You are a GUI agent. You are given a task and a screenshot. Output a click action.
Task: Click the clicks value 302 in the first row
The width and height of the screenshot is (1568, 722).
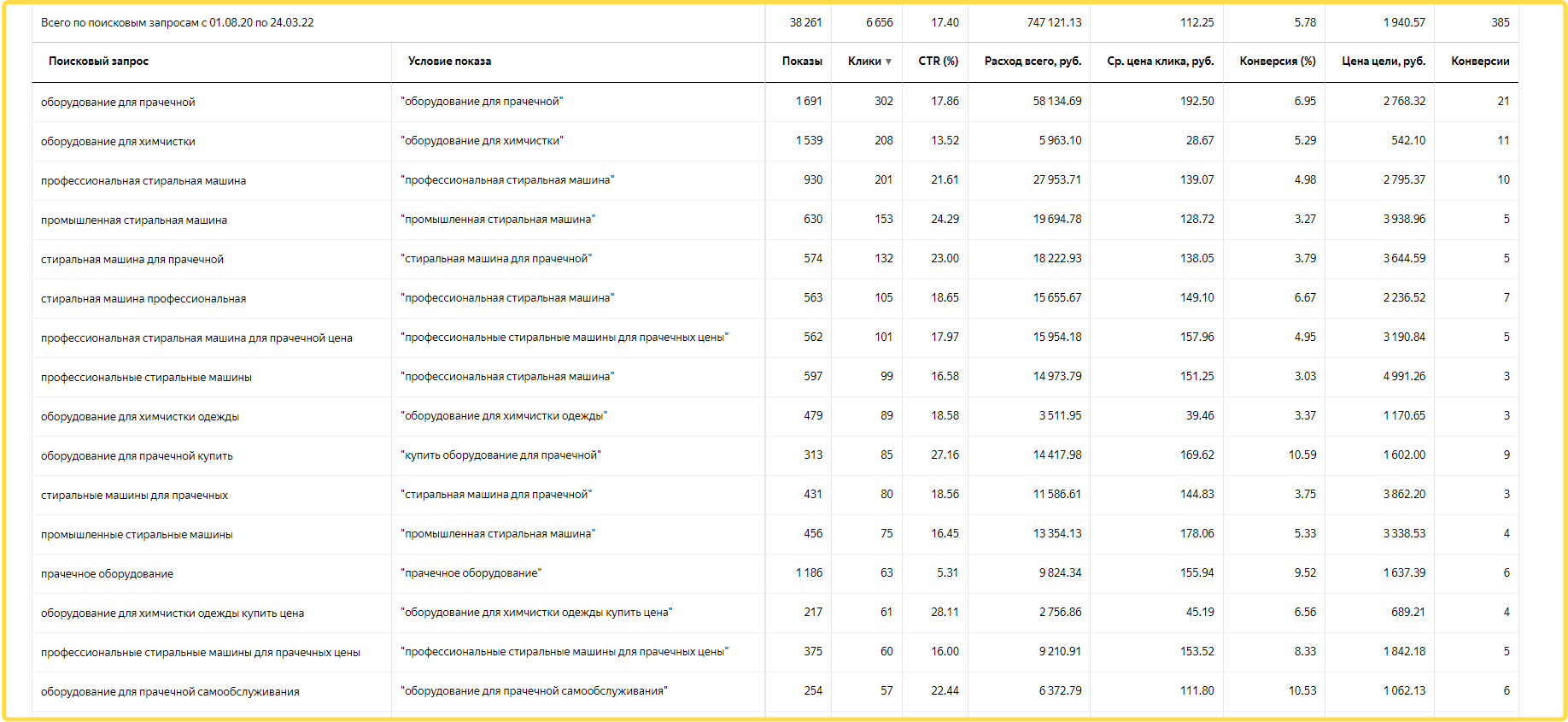coord(883,102)
